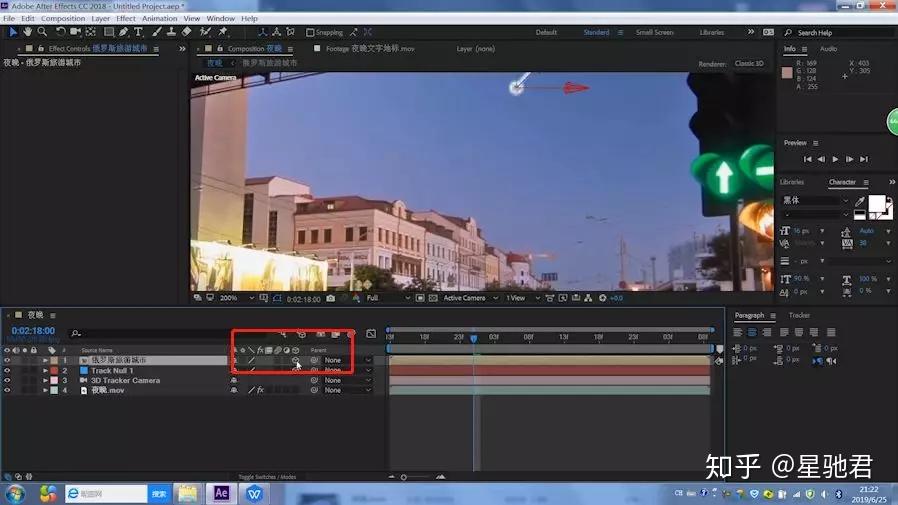Switch to the Small Screen workspace
The image size is (898, 505).
coord(654,32)
